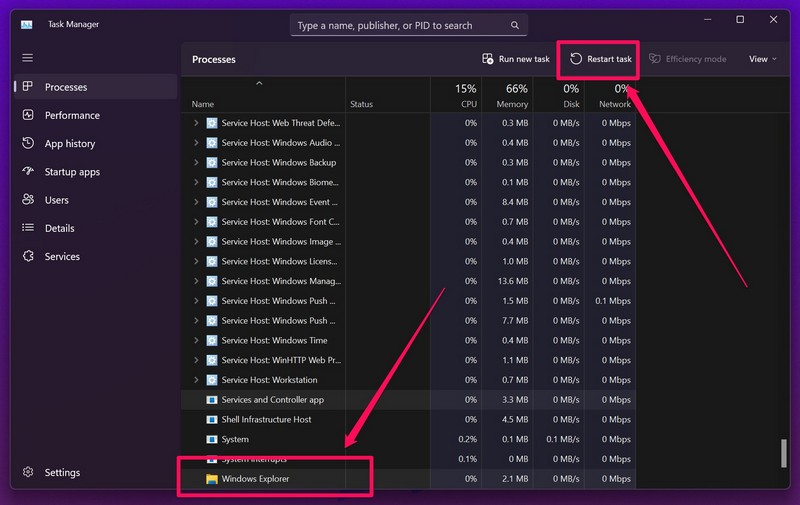Click the Windows Explorer folder icon
This screenshot has width=800, height=505.
tap(212, 479)
